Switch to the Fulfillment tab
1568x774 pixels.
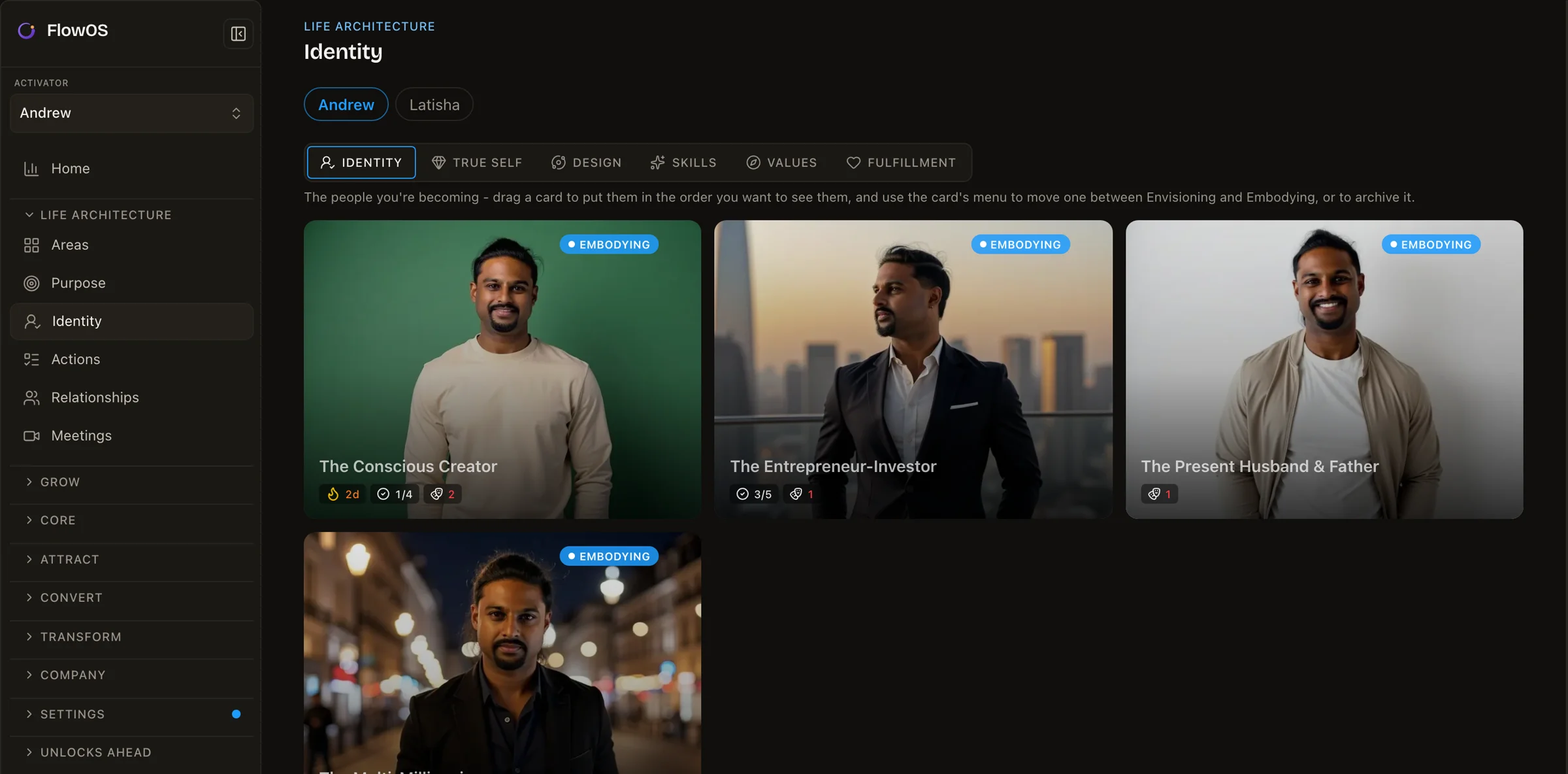(x=901, y=163)
